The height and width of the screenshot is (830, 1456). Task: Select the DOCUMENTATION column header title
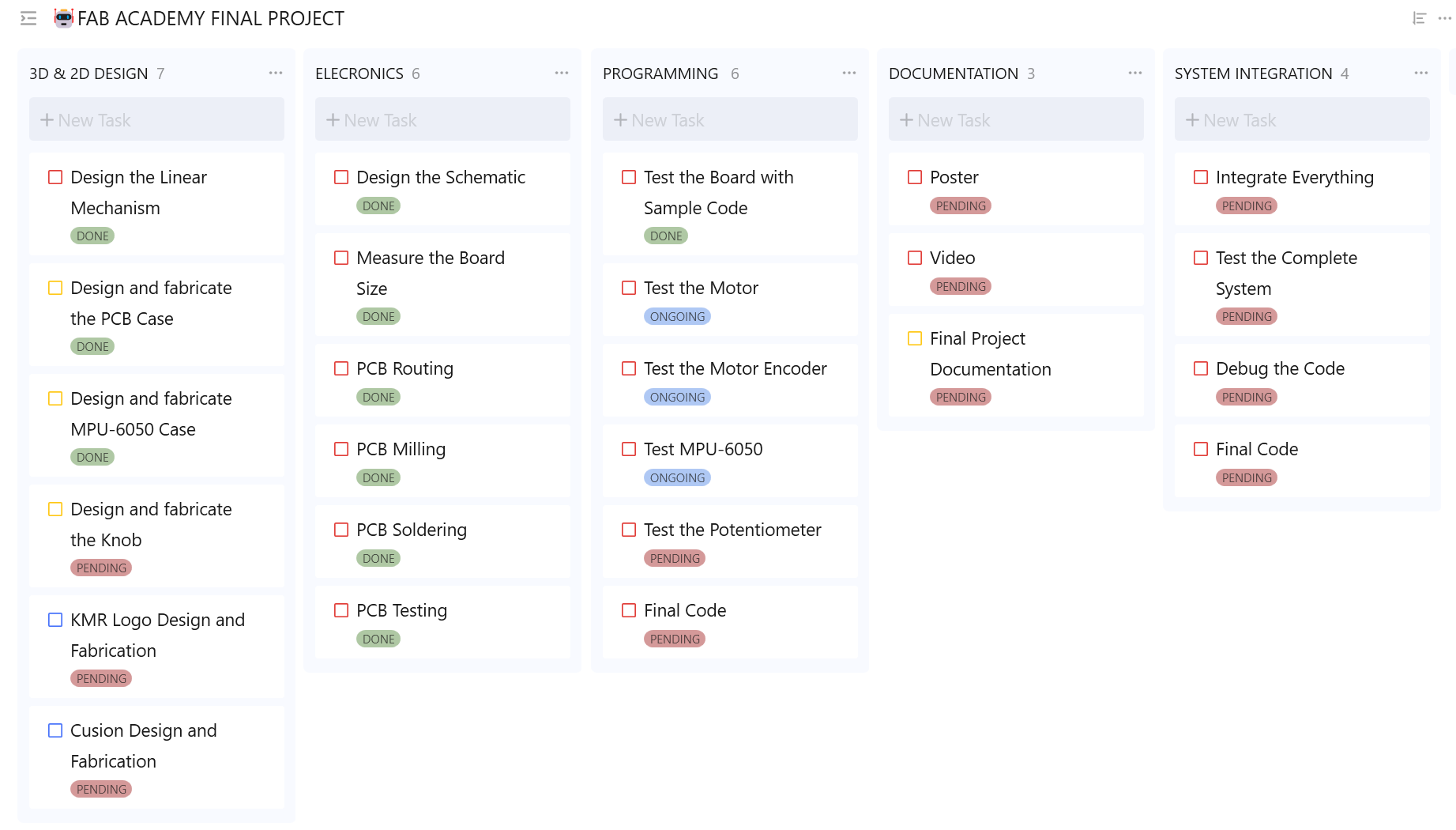coord(953,74)
